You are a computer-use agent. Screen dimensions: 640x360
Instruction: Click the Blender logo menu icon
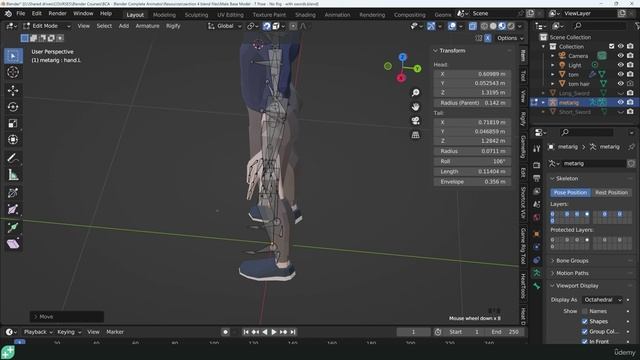coord(8,13)
